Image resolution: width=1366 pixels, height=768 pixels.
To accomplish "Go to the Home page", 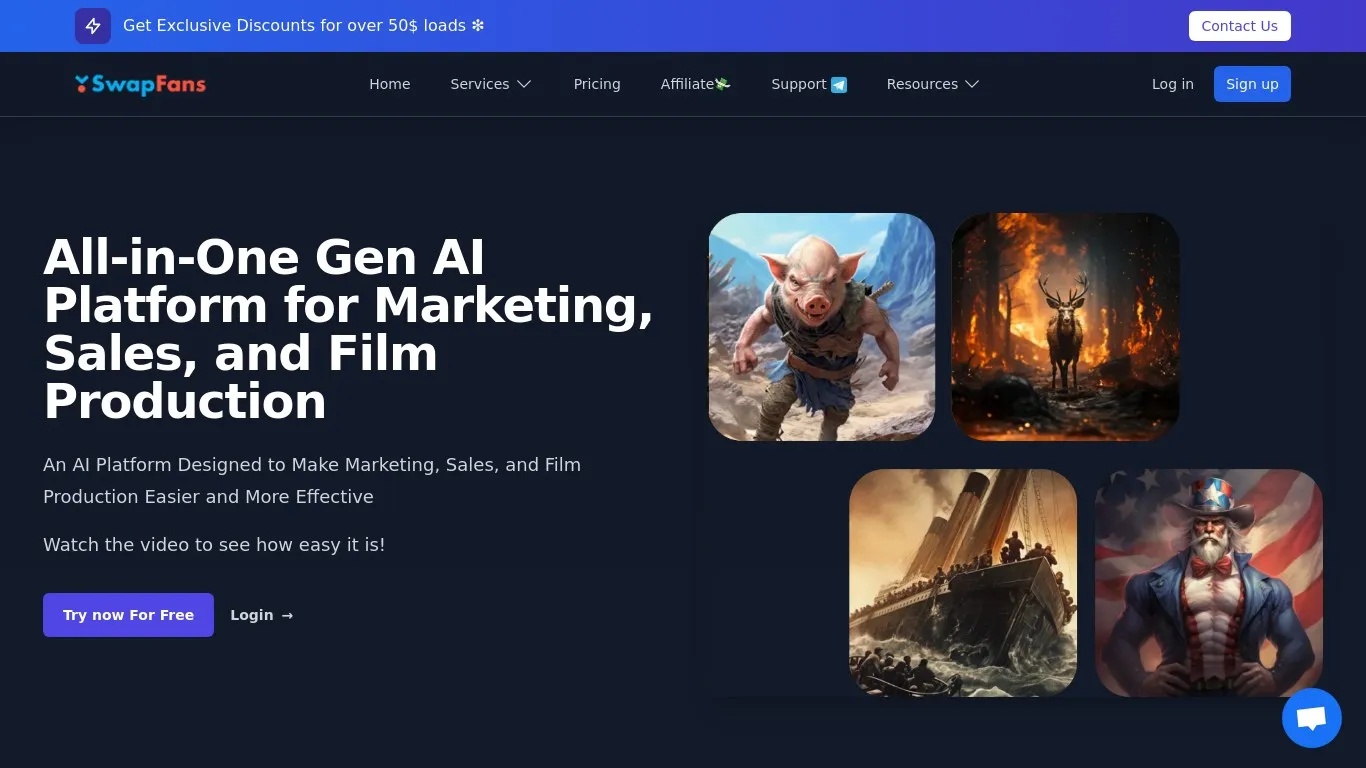I will click(x=389, y=84).
